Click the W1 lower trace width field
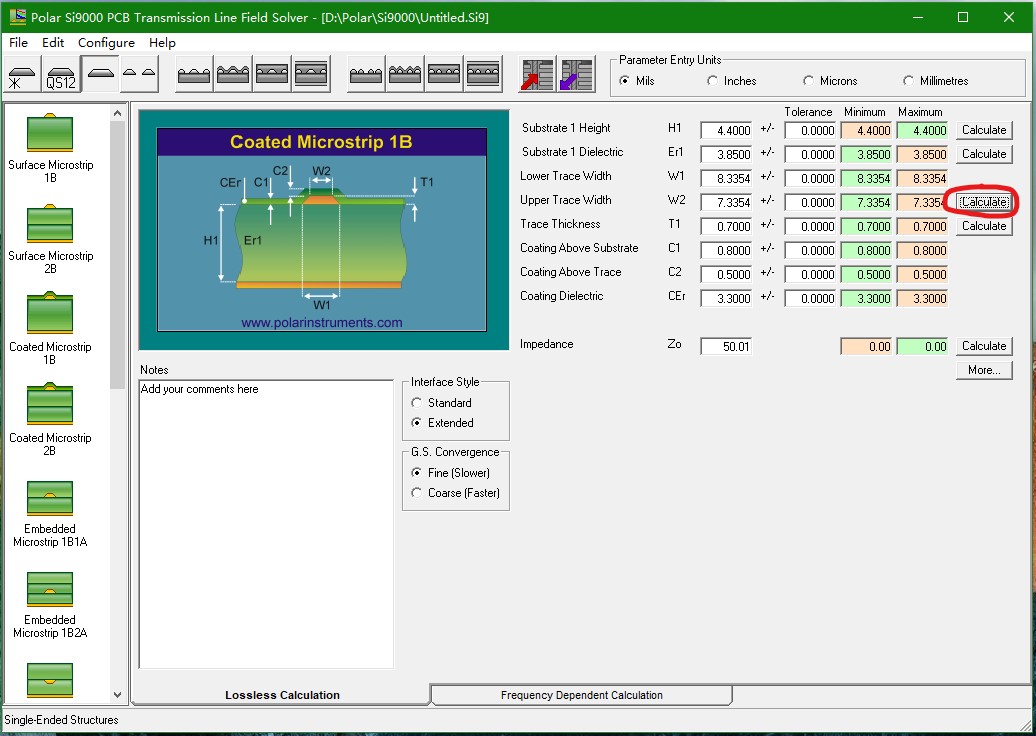The width and height of the screenshot is (1036, 736). (726, 178)
